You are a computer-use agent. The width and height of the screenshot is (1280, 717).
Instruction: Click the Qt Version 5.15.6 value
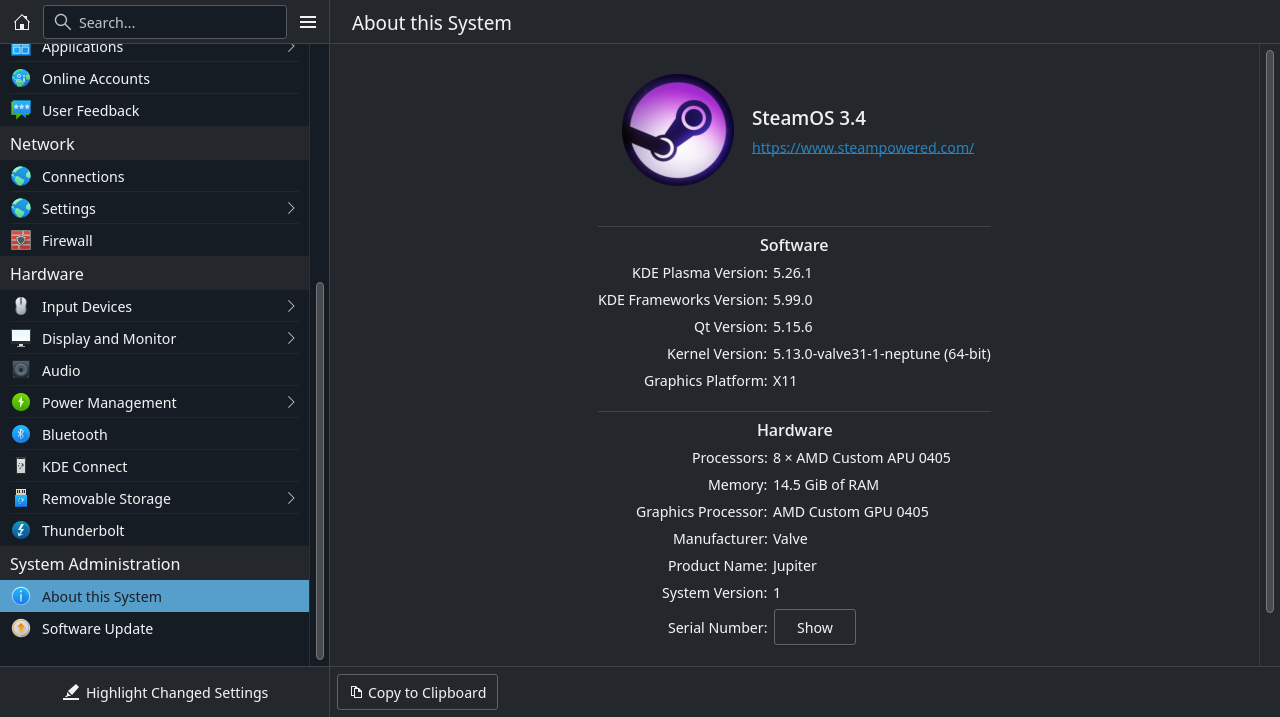792,326
